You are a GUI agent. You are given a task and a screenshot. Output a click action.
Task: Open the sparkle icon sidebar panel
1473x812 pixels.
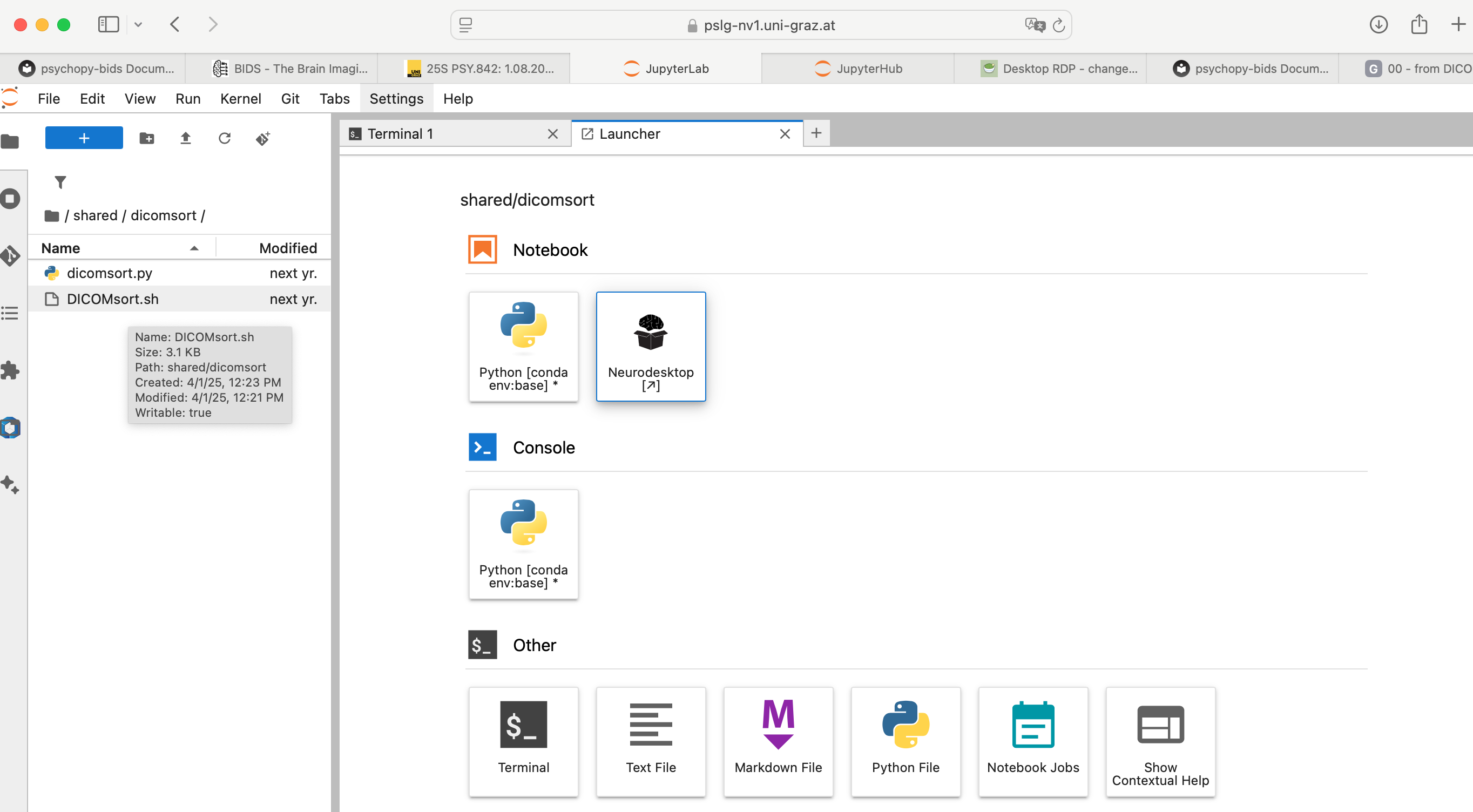pos(10,485)
